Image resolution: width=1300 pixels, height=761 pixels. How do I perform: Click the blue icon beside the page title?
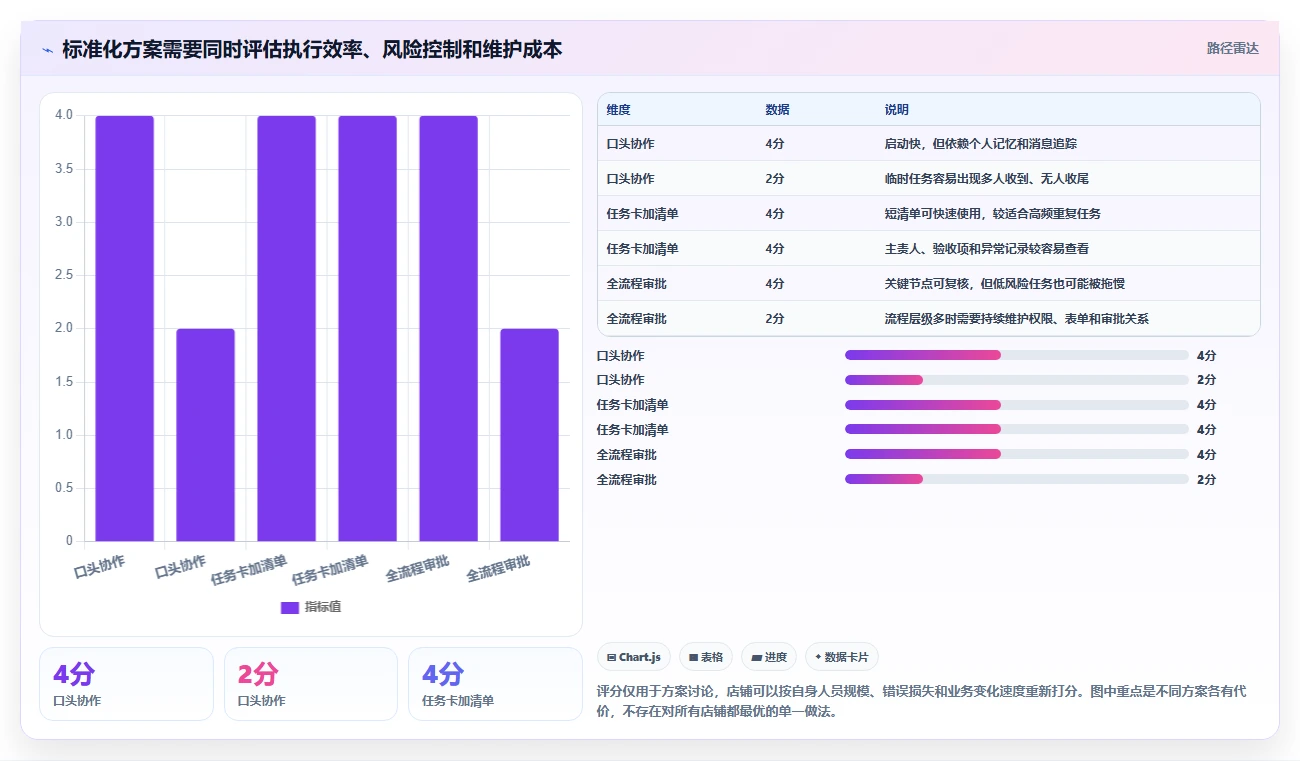[47, 49]
